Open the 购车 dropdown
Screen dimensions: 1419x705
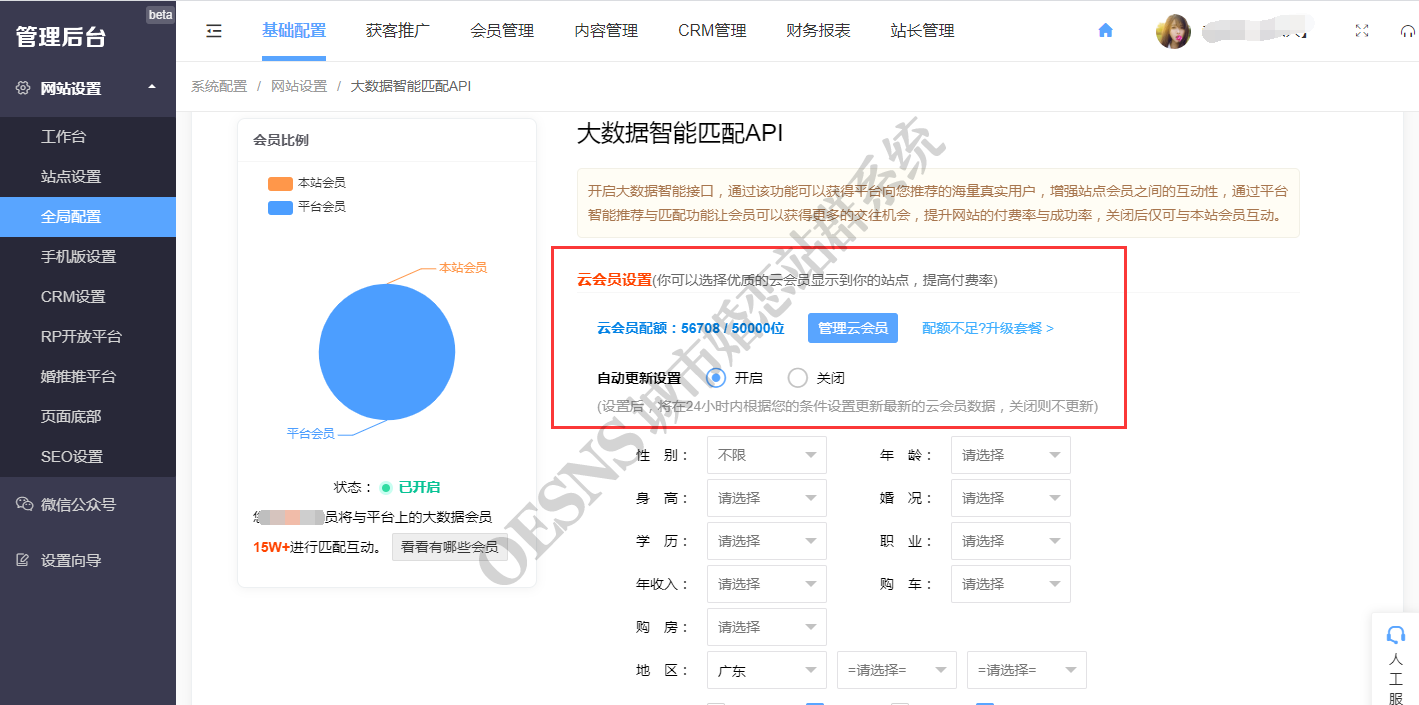point(1011,584)
